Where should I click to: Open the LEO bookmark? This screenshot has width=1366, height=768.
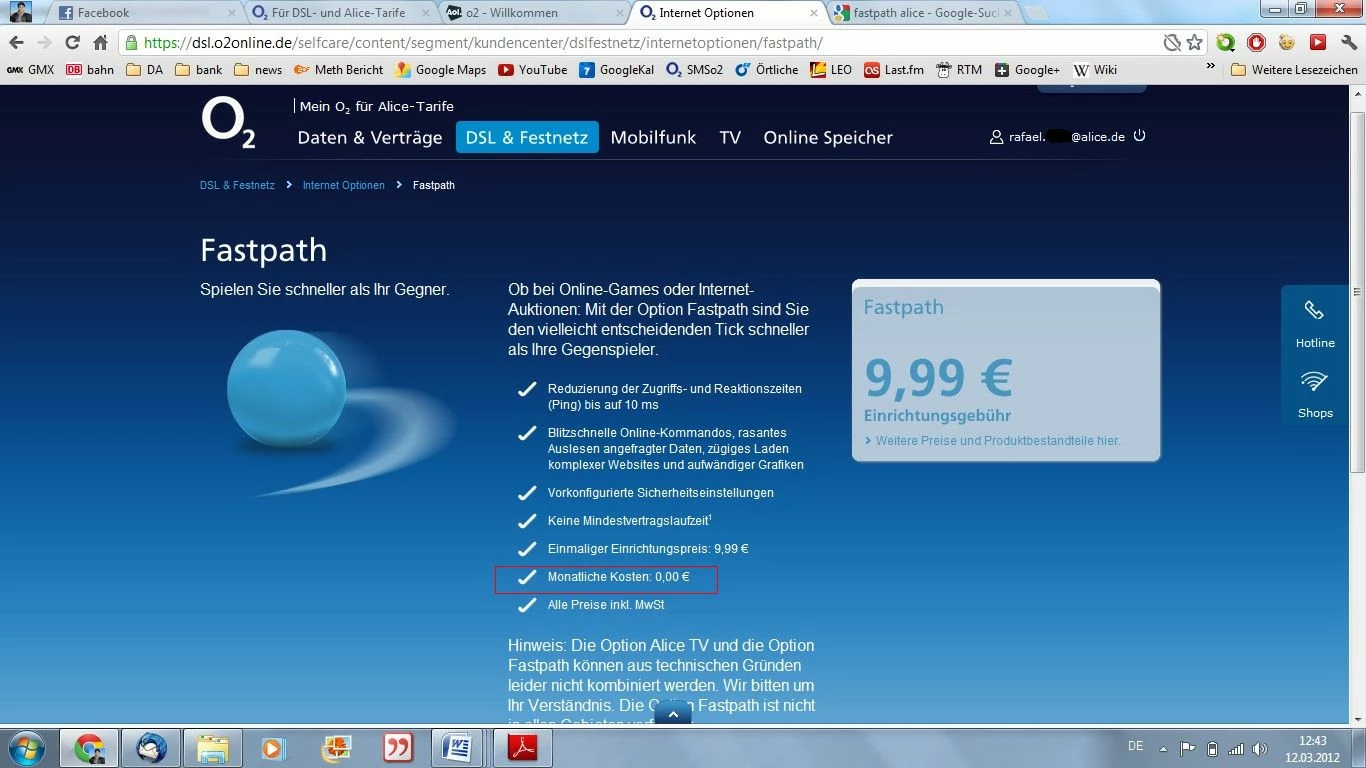point(831,70)
